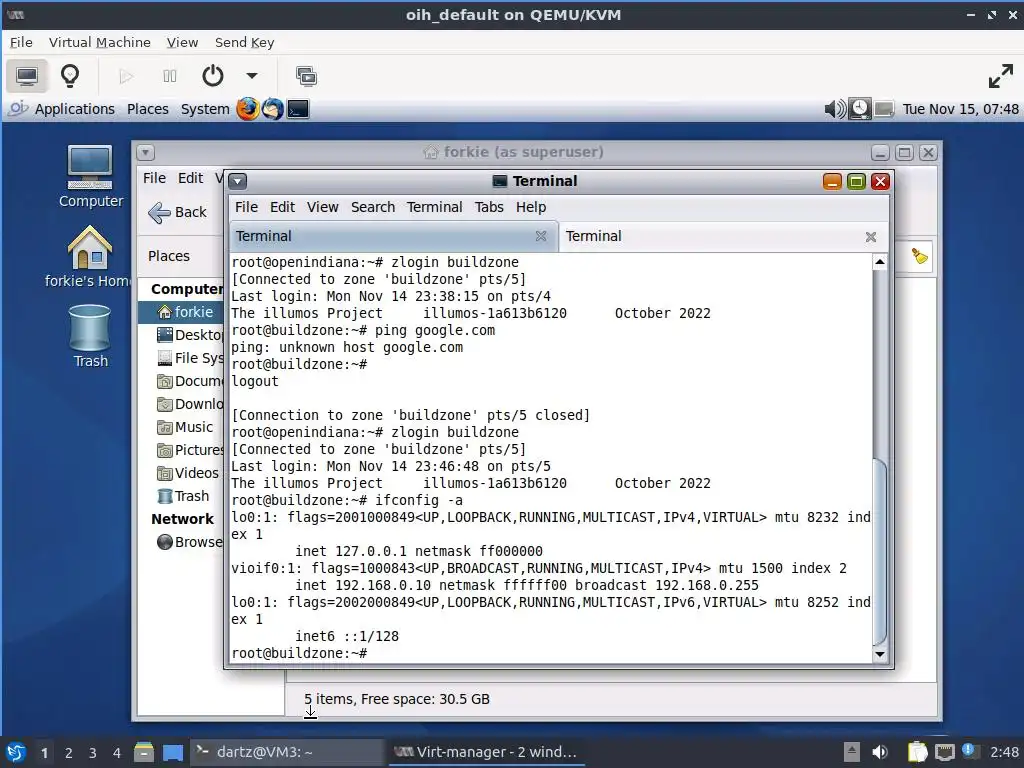Select Videos in Places sidebar
The height and width of the screenshot is (768, 1024).
[181, 473]
